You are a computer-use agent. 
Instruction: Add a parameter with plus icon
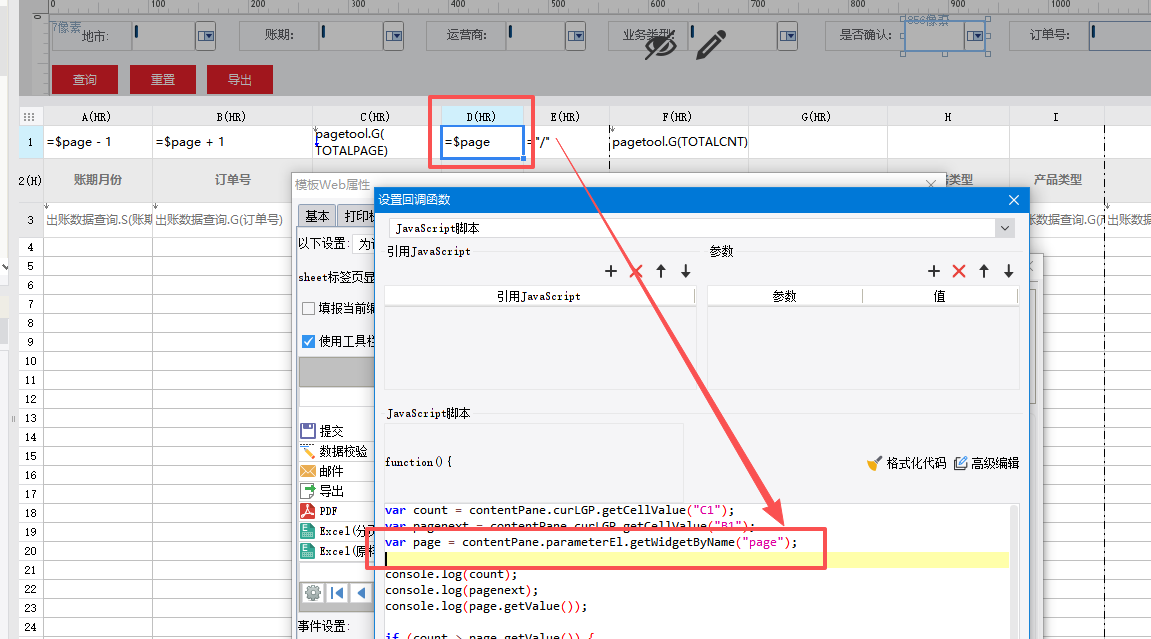(x=934, y=271)
